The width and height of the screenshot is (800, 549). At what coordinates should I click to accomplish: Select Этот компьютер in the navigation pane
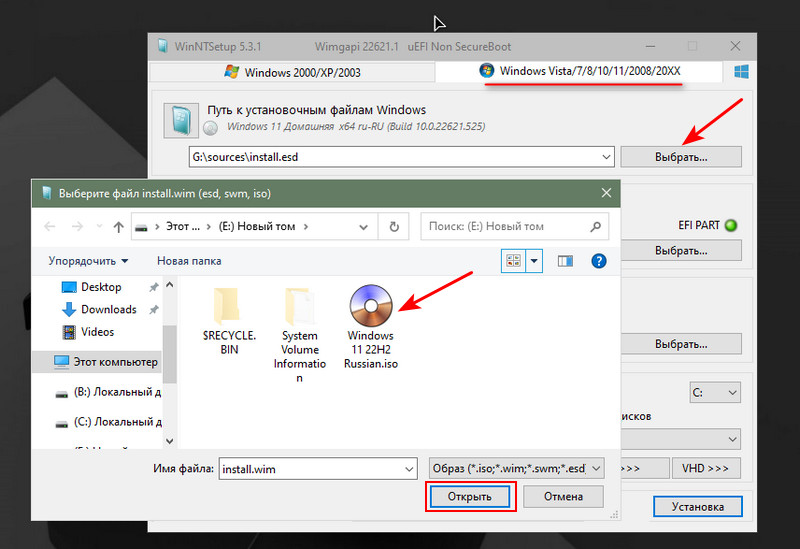tap(106, 362)
